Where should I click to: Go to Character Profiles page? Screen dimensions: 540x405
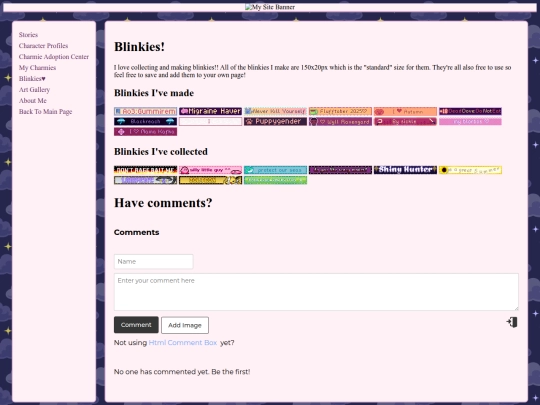pyautogui.click(x=43, y=46)
